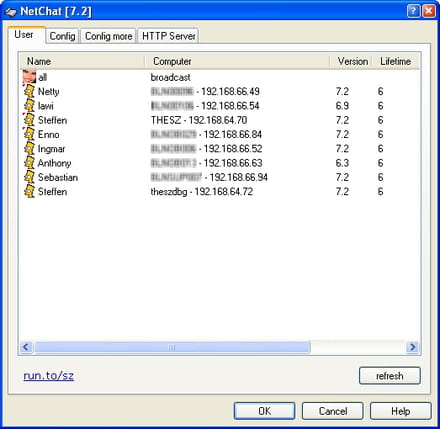Sort the list by Name column header
Viewport: 440px width, 429px height.
point(82,61)
